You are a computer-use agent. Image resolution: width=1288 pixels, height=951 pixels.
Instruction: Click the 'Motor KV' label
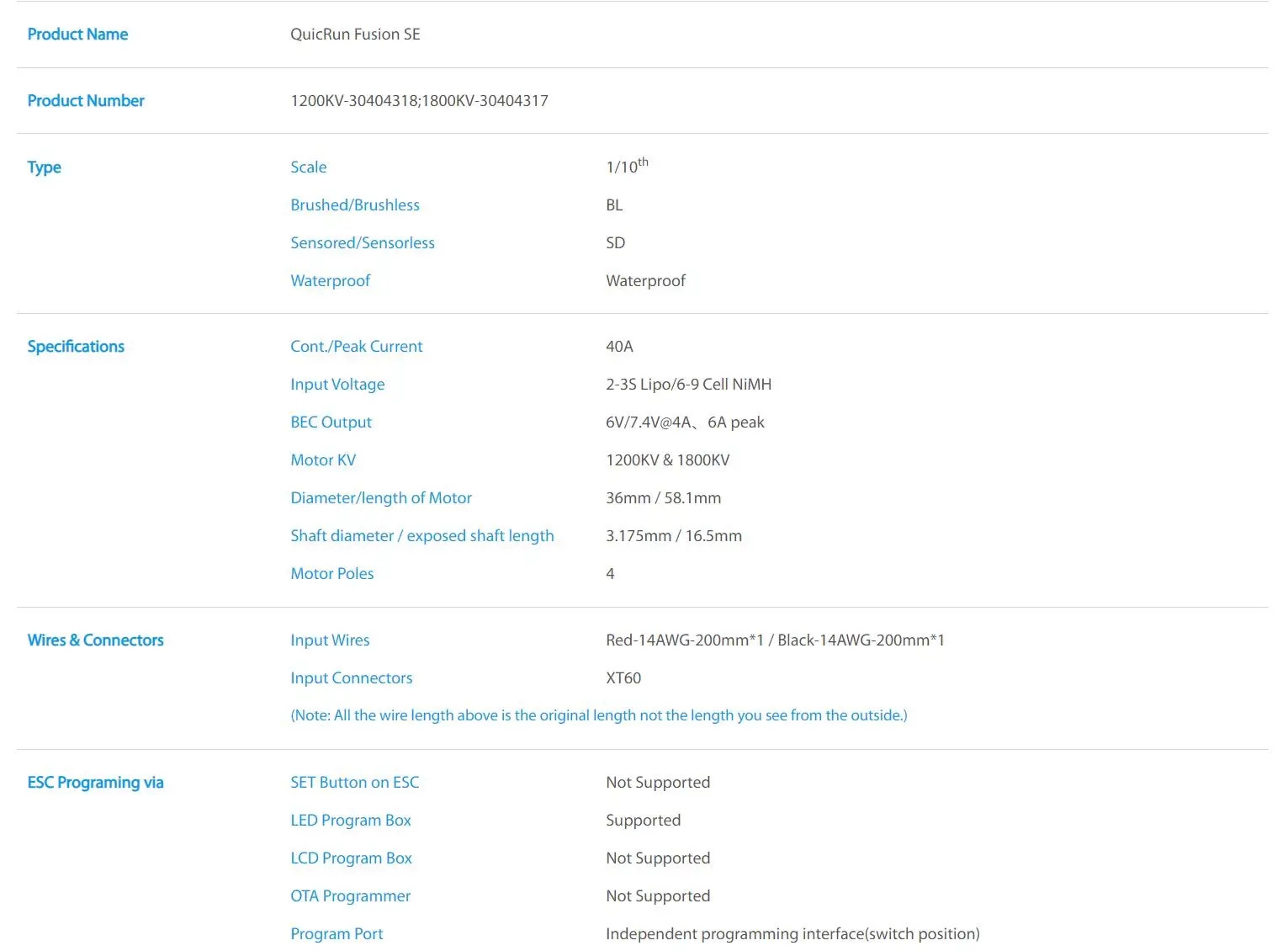[323, 460]
